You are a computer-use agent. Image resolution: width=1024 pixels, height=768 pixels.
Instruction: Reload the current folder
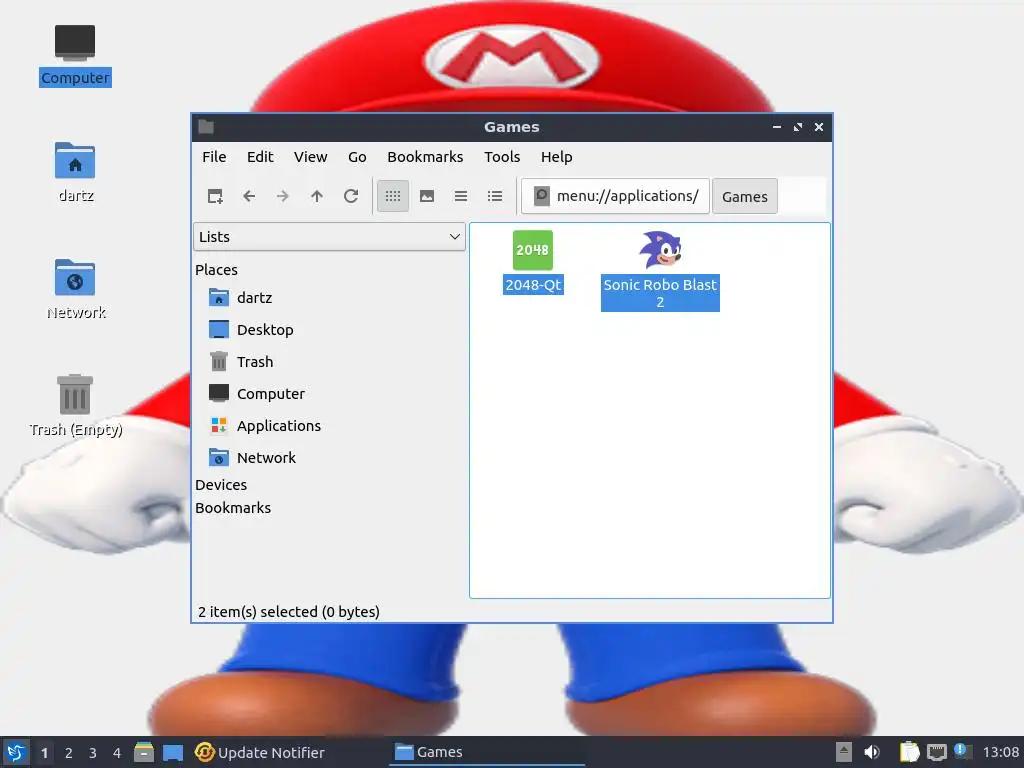coord(351,196)
